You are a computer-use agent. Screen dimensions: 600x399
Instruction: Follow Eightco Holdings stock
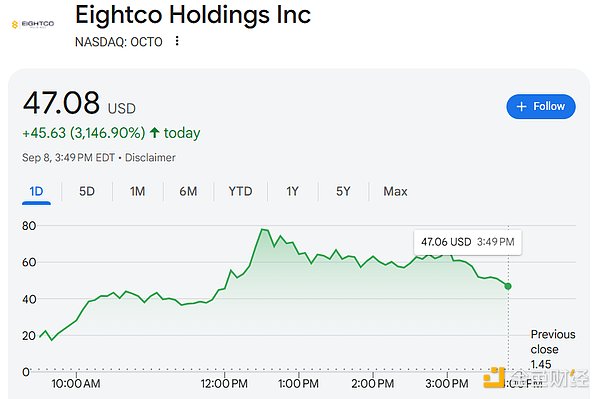pyautogui.click(x=541, y=106)
